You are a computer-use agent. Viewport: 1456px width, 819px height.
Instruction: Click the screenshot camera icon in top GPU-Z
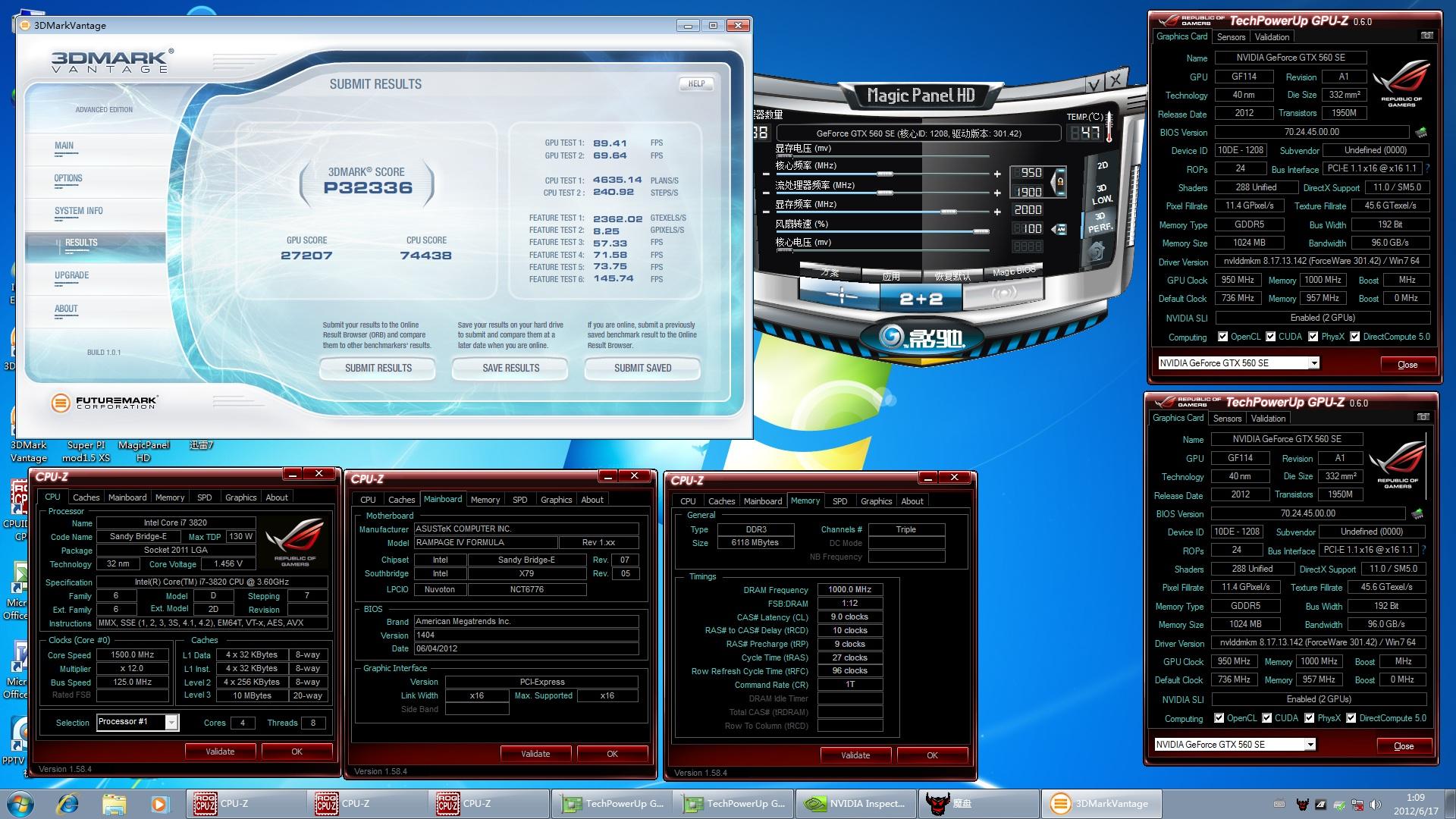(1426, 36)
